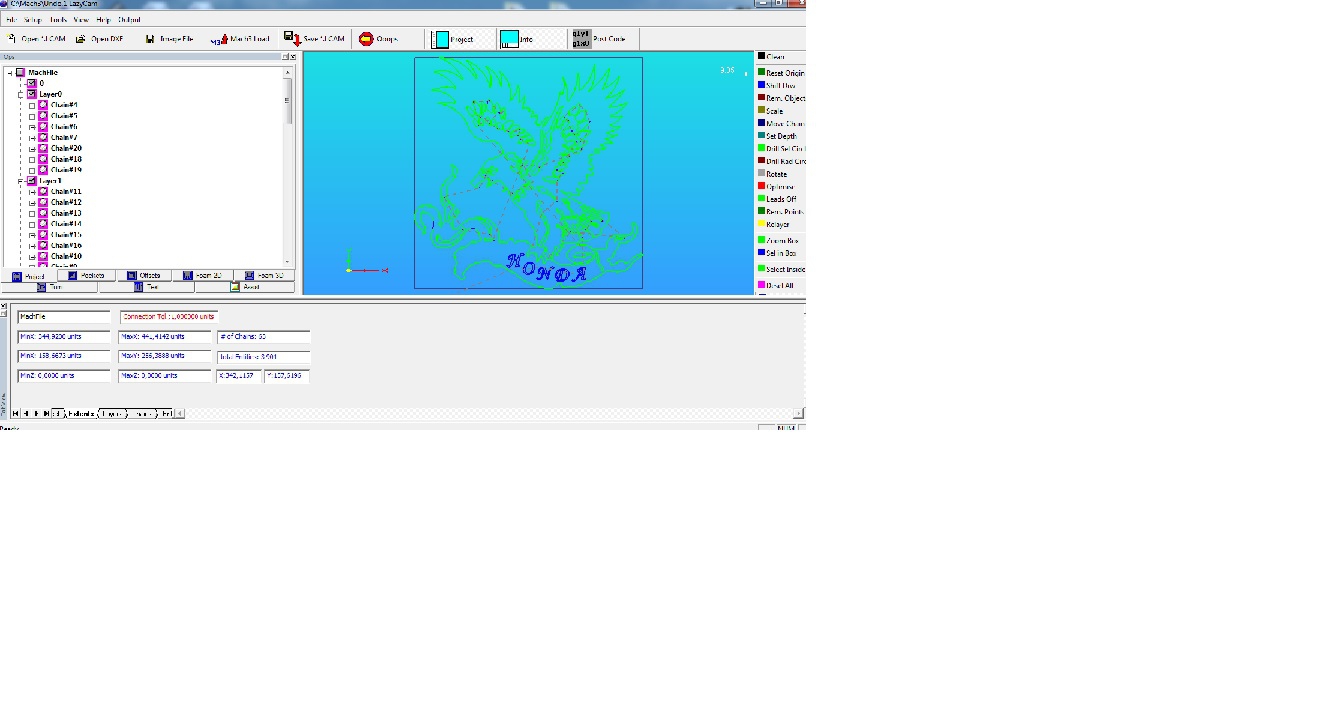Switch to the Foam 2D tab

coord(203,276)
